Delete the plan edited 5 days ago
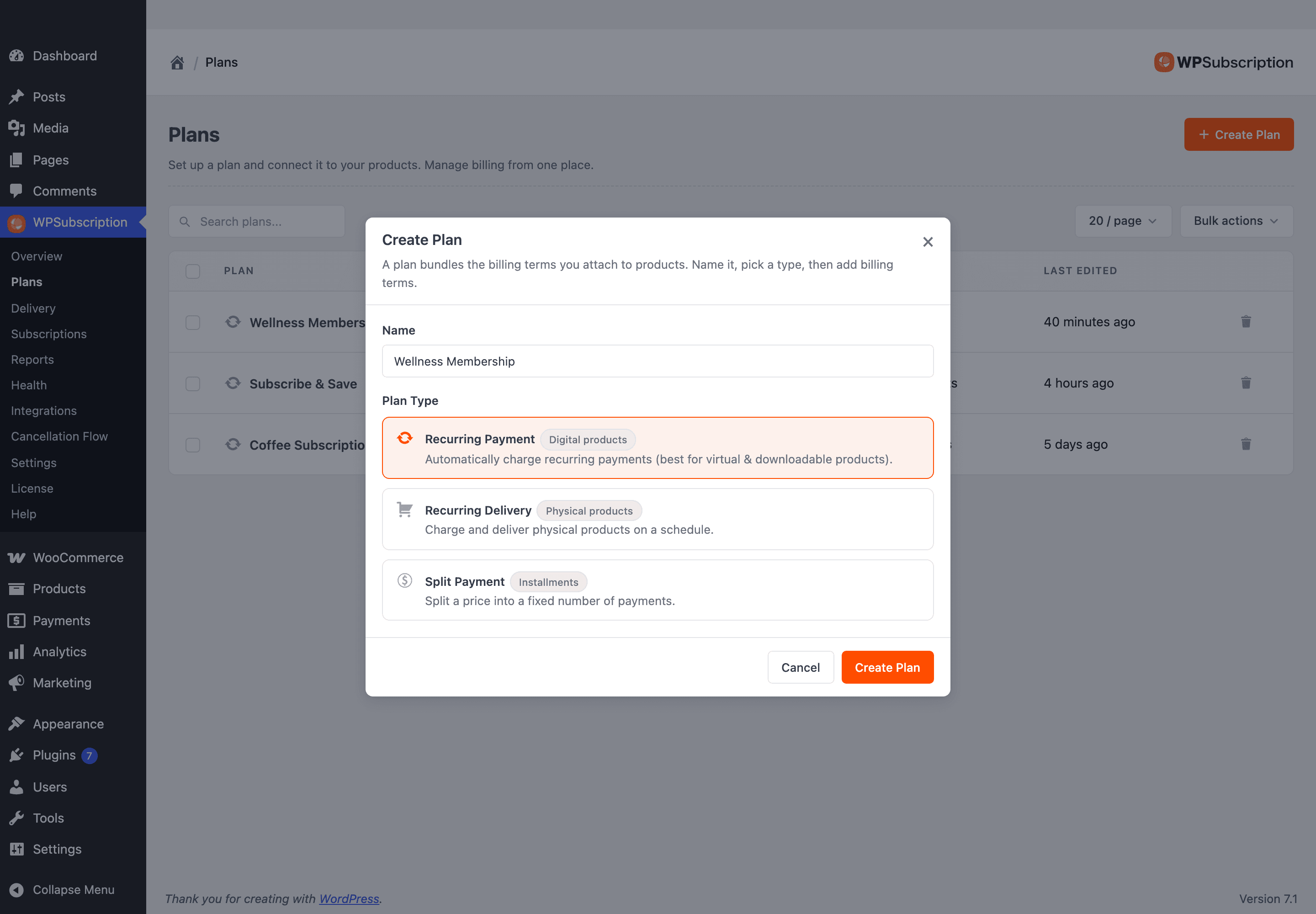This screenshot has width=1316, height=914. point(1246,444)
